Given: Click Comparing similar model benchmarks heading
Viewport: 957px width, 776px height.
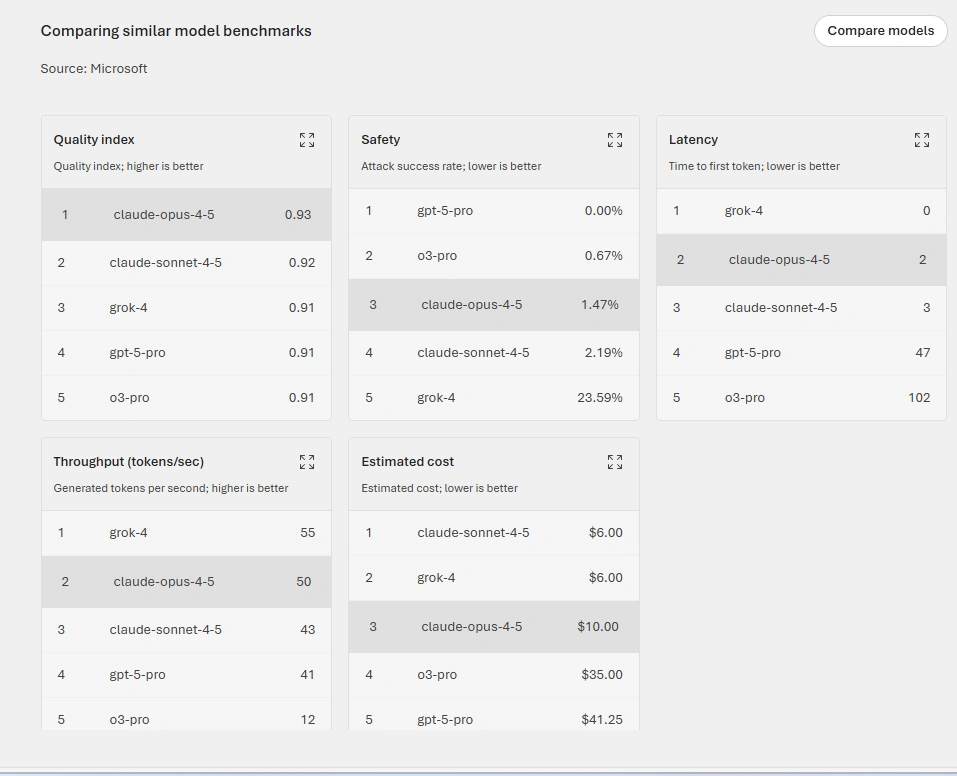Looking at the screenshot, I should point(176,31).
